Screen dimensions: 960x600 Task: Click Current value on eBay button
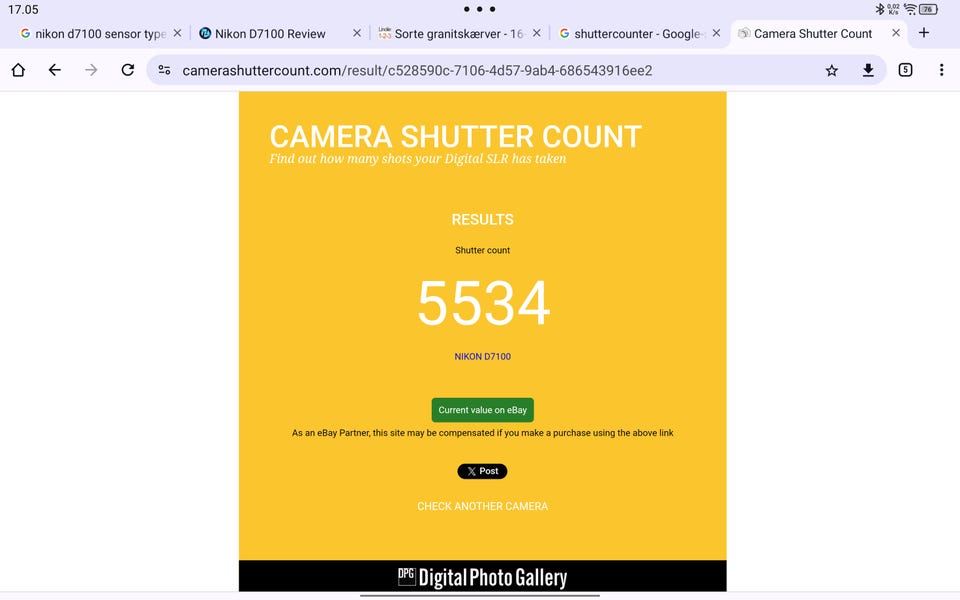[482, 410]
